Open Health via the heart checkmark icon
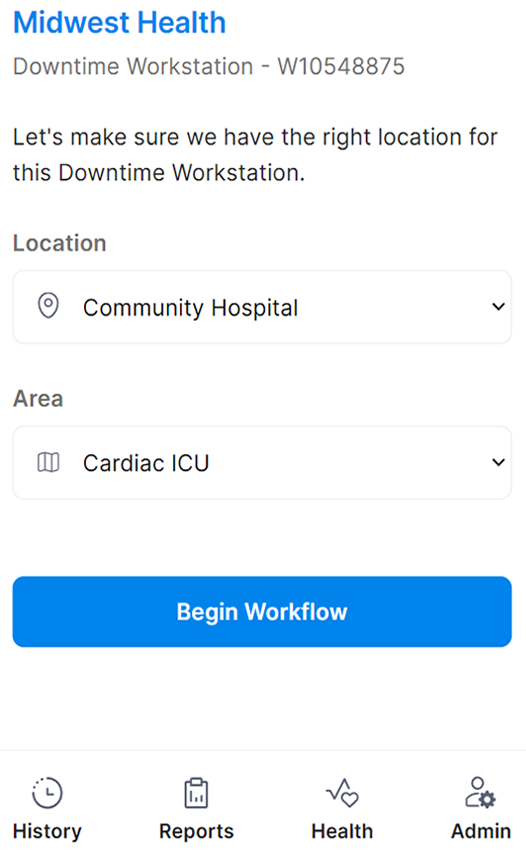 (342, 793)
